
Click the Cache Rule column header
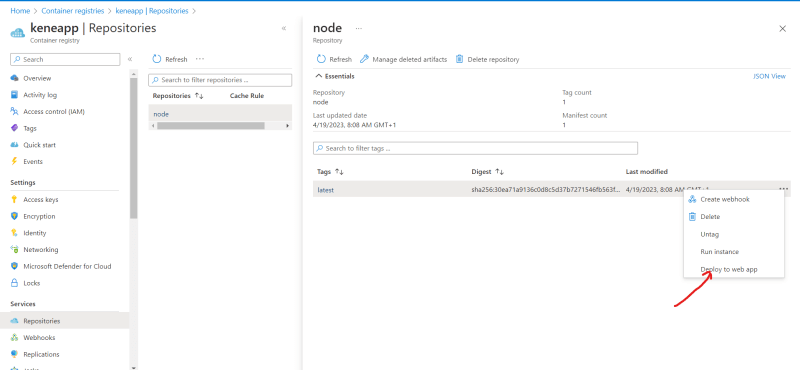(246, 95)
